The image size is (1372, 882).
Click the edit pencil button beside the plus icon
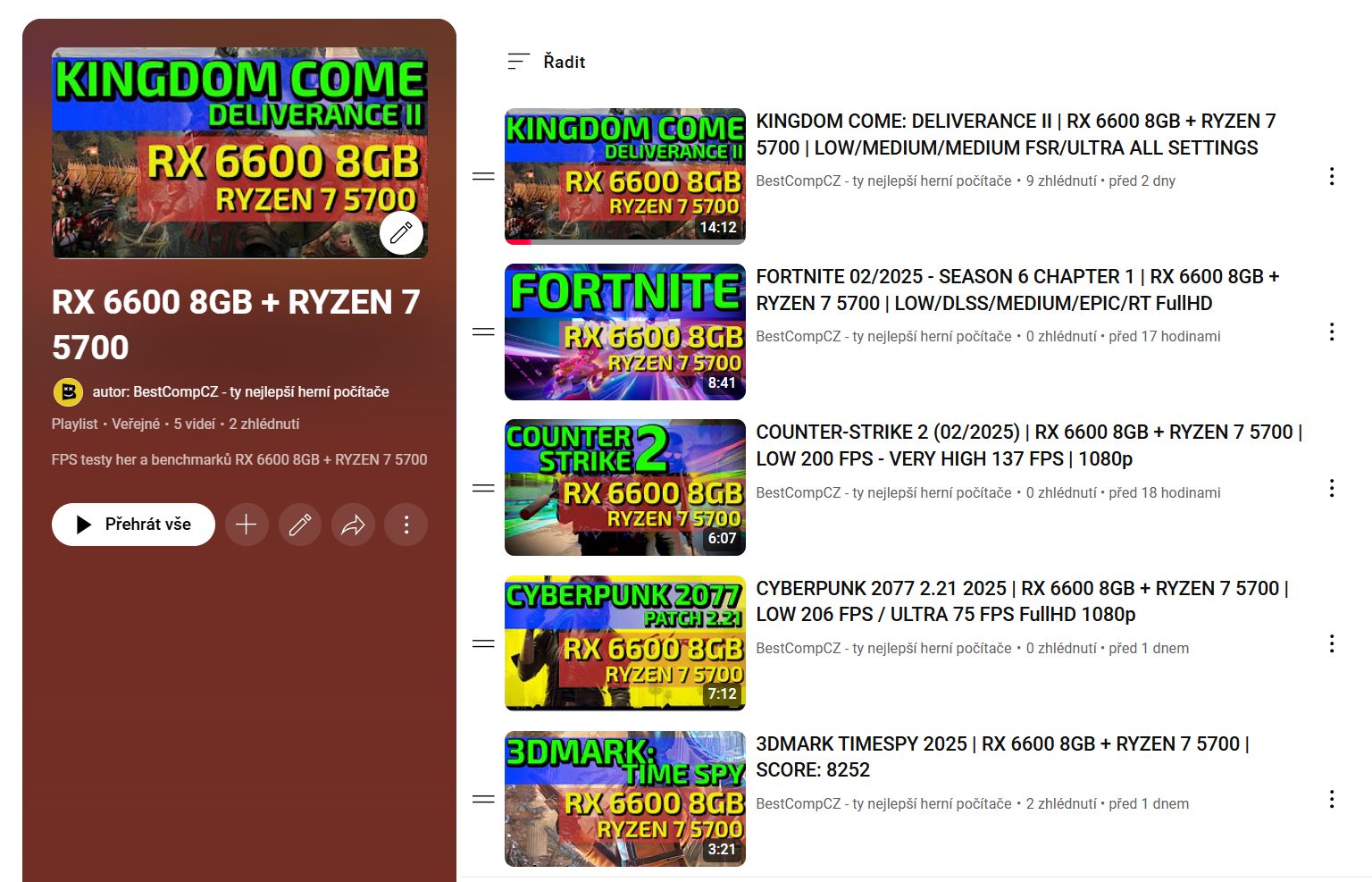[300, 525]
